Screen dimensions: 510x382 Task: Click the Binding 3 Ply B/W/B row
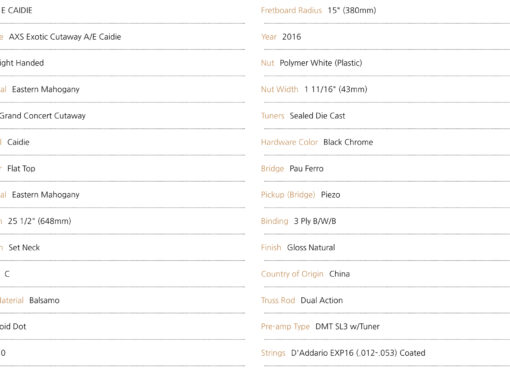pyautogui.click(x=387, y=221)
